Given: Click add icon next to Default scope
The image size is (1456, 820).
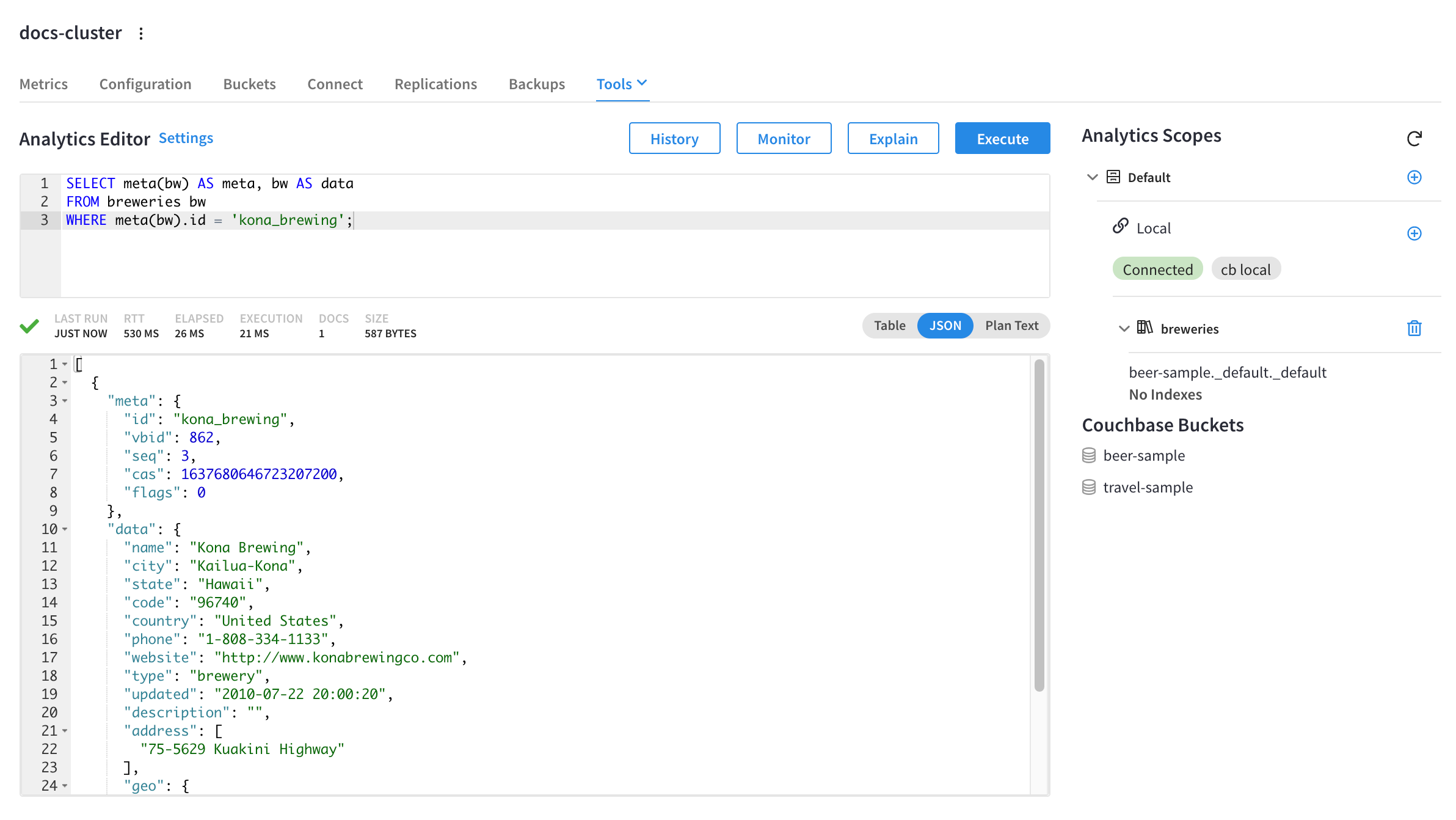Looking at the screenshot, I should [1415, 177].
